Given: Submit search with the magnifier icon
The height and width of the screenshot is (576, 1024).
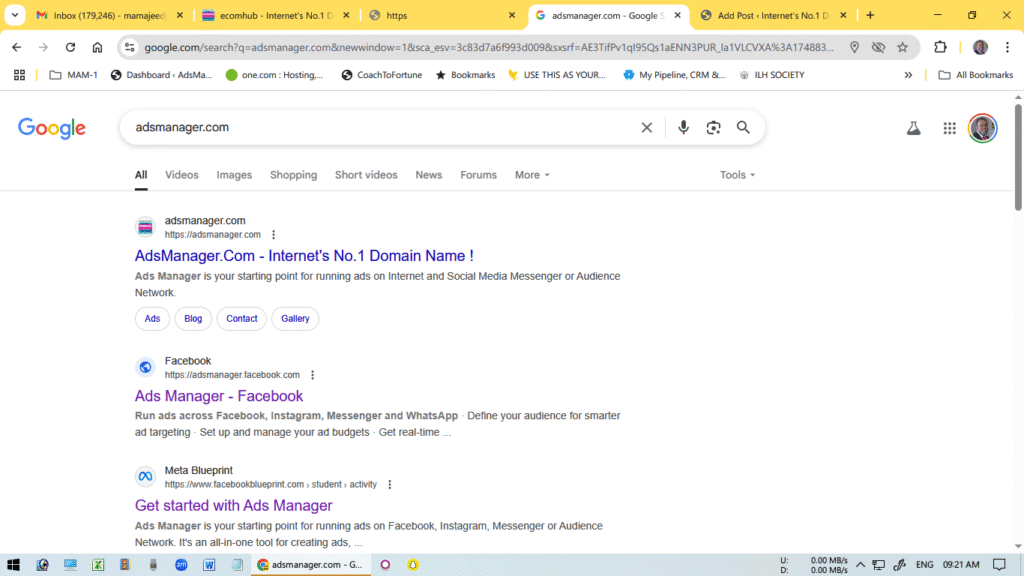Looking at the screenshot, I should [x=743, y=127].
